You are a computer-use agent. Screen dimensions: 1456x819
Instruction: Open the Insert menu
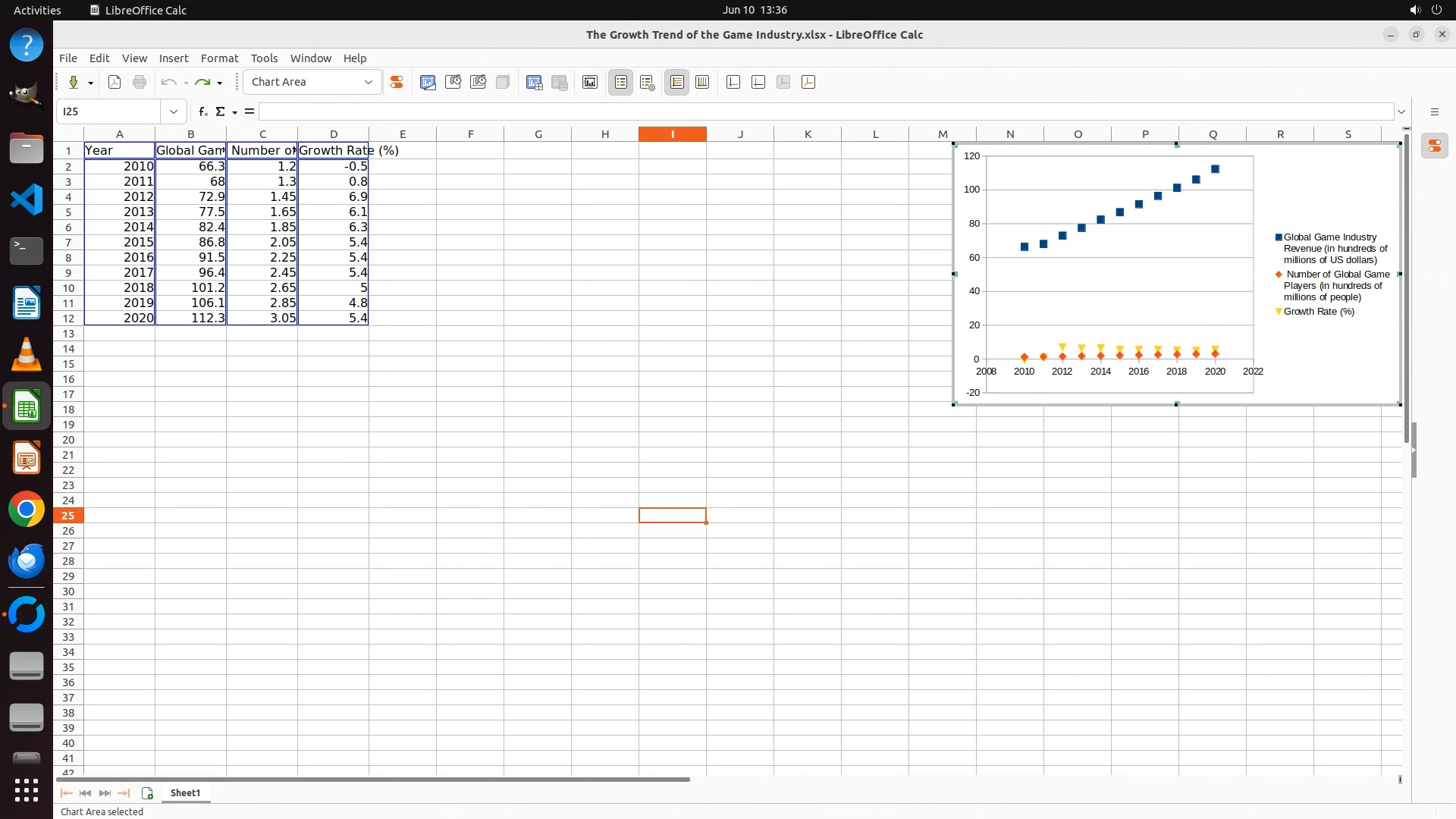tap(173, 58)
